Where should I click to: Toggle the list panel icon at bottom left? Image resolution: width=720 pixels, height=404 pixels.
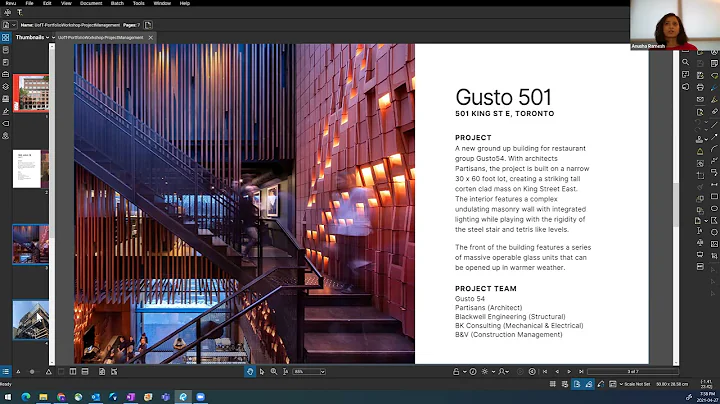[6, 371]
